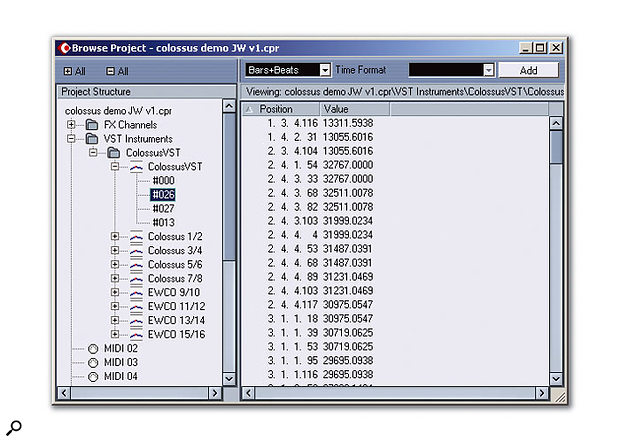The height and width of the screenshot is (442, 620).
Task: Click the Colossus 7/8 automation icon
Action: (x=136, y=278)
